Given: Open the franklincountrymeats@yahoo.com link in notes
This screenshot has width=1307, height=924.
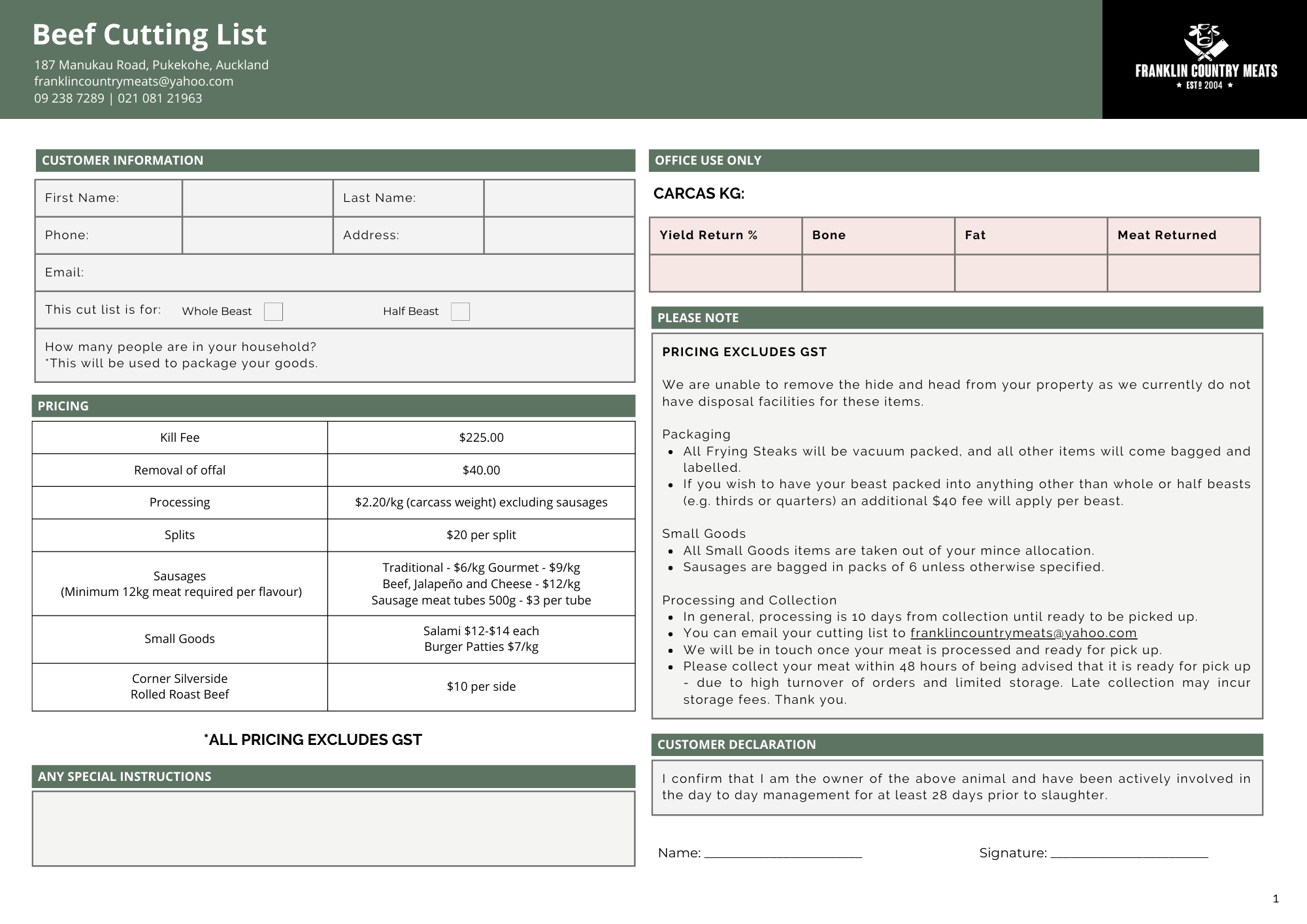Looking at the screenshot, I should click(1023, 633).
